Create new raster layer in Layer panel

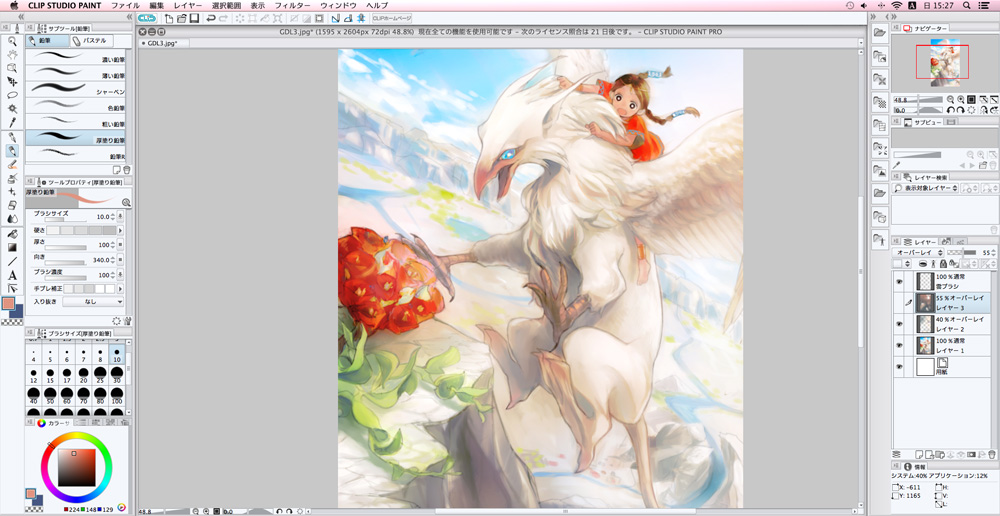(919, 454)
